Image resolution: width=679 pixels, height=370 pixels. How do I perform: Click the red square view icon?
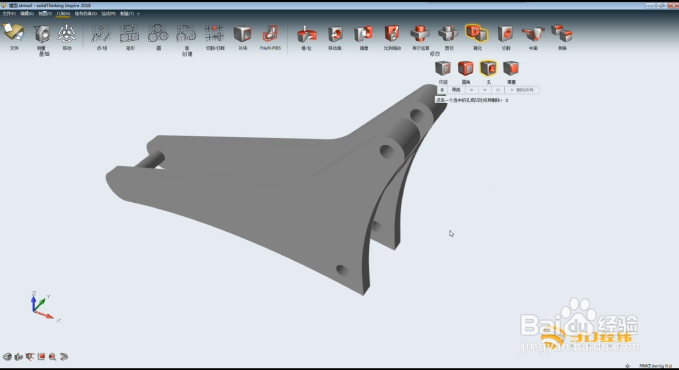click(x=41, y=357)
